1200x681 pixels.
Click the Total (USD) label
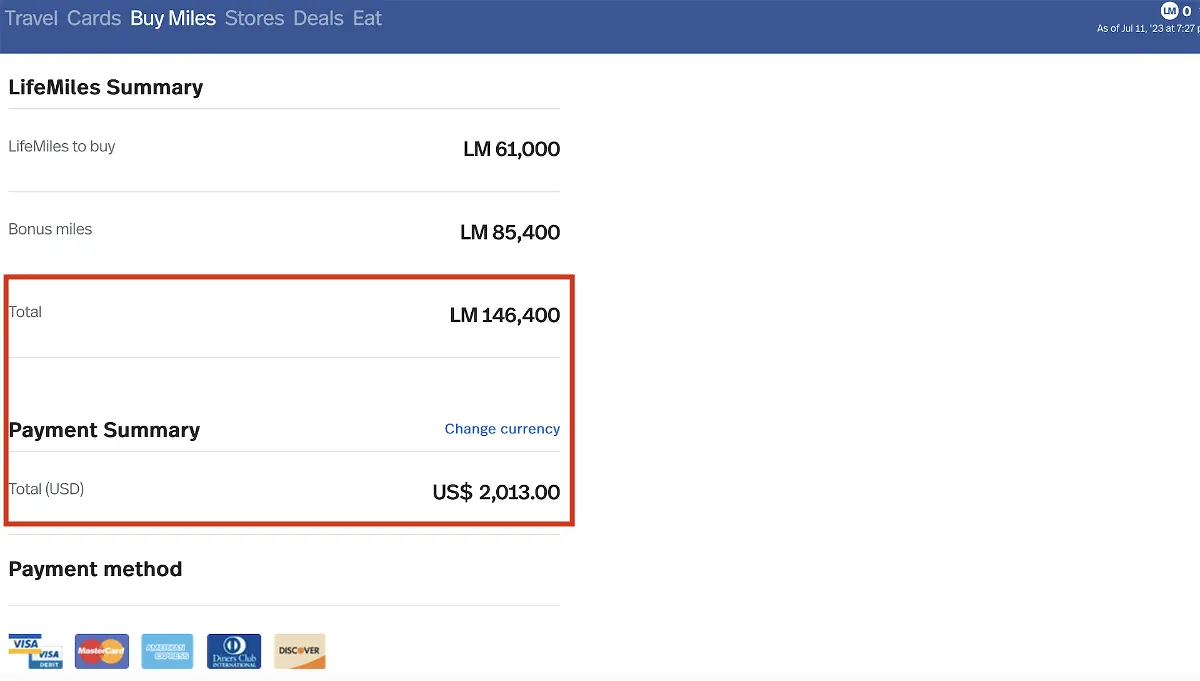pos(46,489)
